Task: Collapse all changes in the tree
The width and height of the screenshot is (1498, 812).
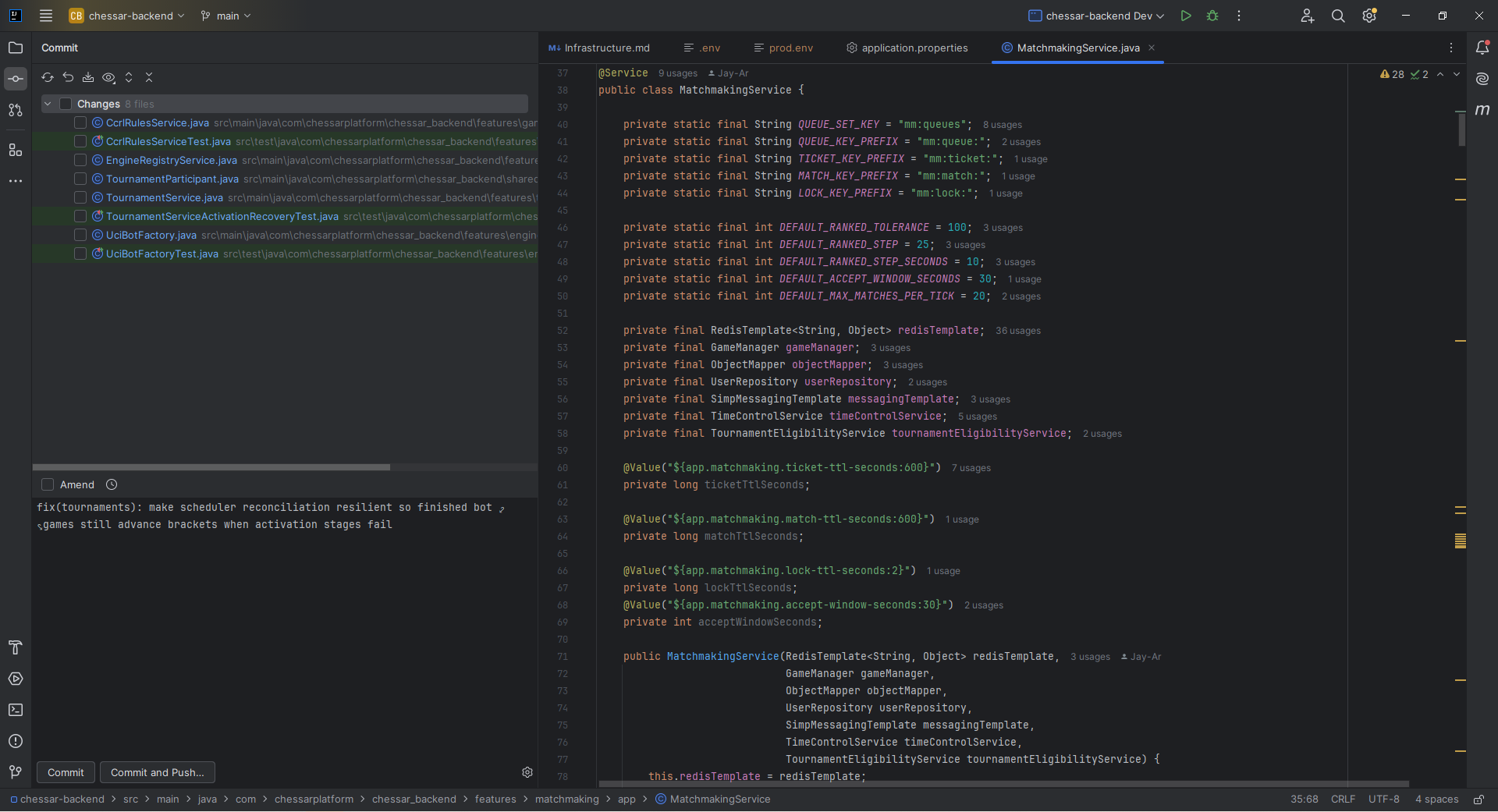Action: (x=149, y=77)
